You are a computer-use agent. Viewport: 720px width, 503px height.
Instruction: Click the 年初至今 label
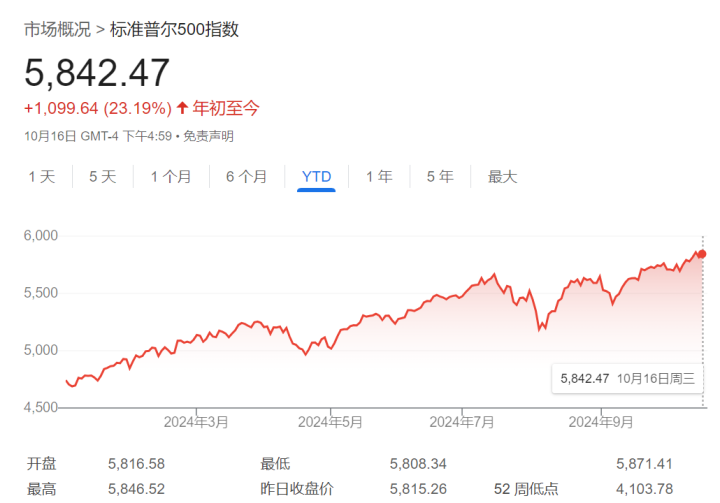[x=226, y=108]
